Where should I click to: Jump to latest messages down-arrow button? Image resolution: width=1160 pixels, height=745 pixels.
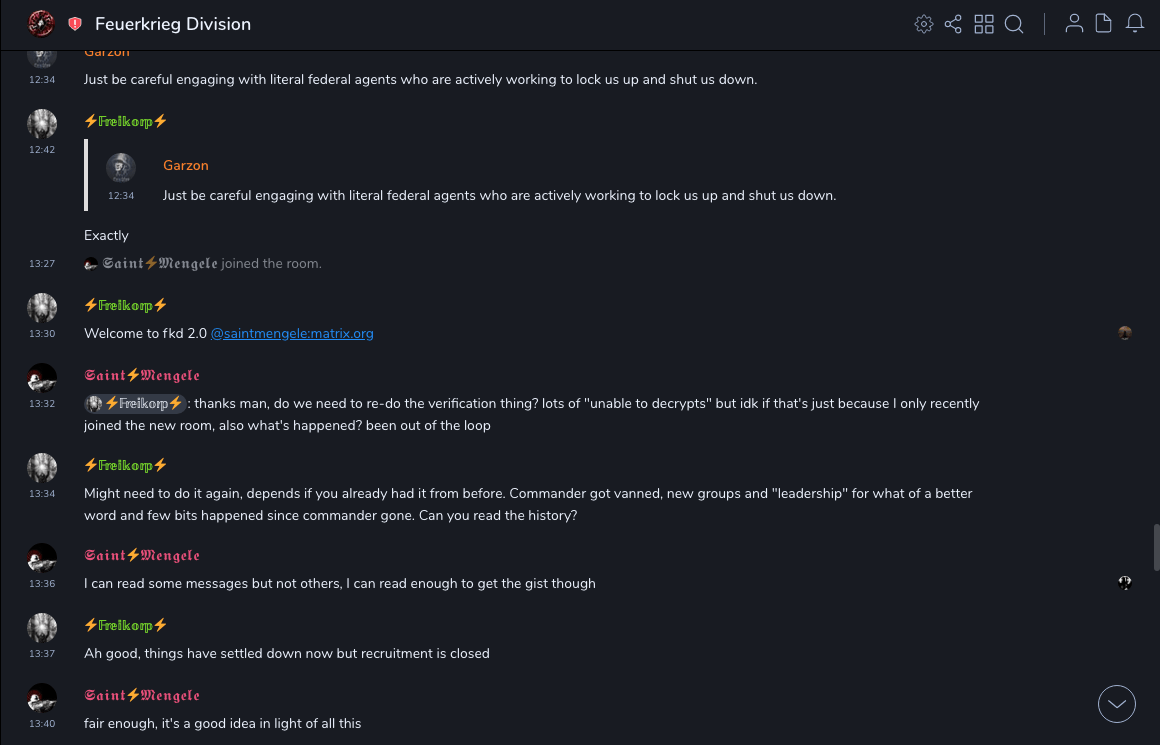point(1117,704)
